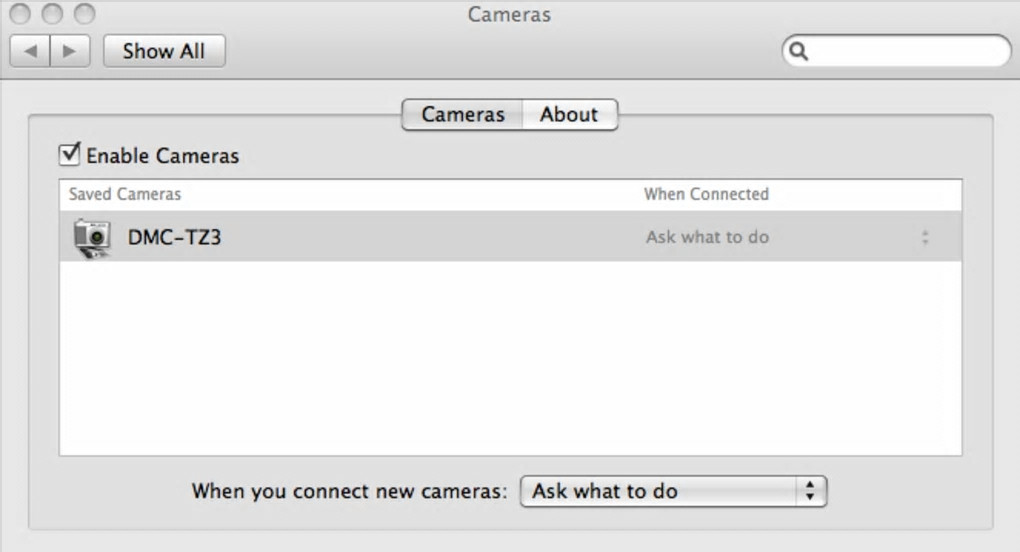Screen dimensions: 1020x552
Task: Select the Cameras tab
Action: (462, 115)
